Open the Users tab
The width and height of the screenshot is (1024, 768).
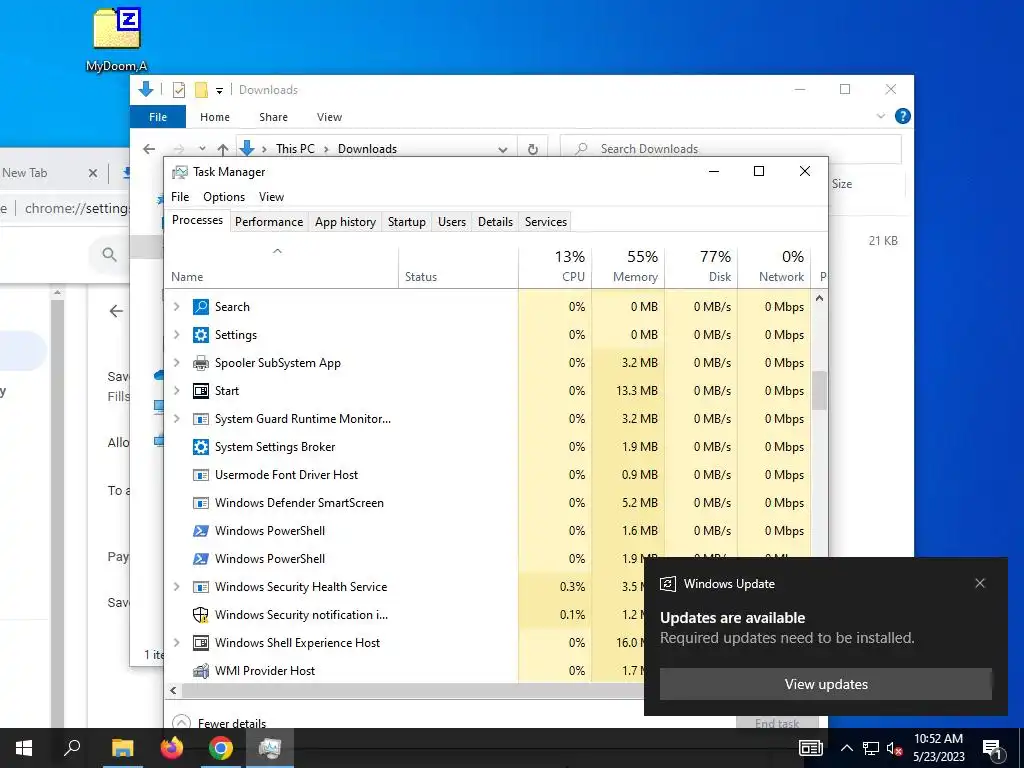click(452, 221)
